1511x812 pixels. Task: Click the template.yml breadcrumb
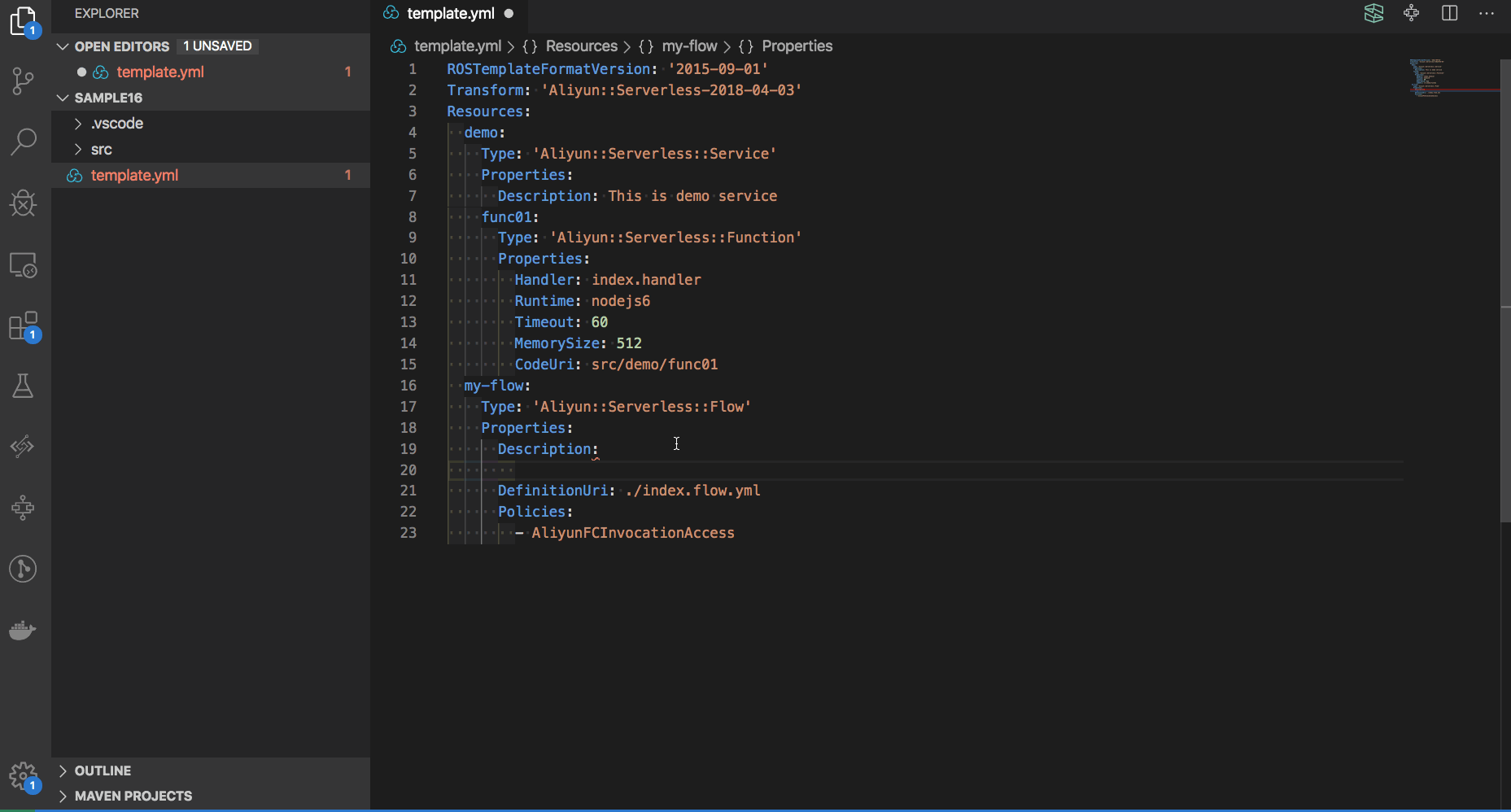point(457,46)
